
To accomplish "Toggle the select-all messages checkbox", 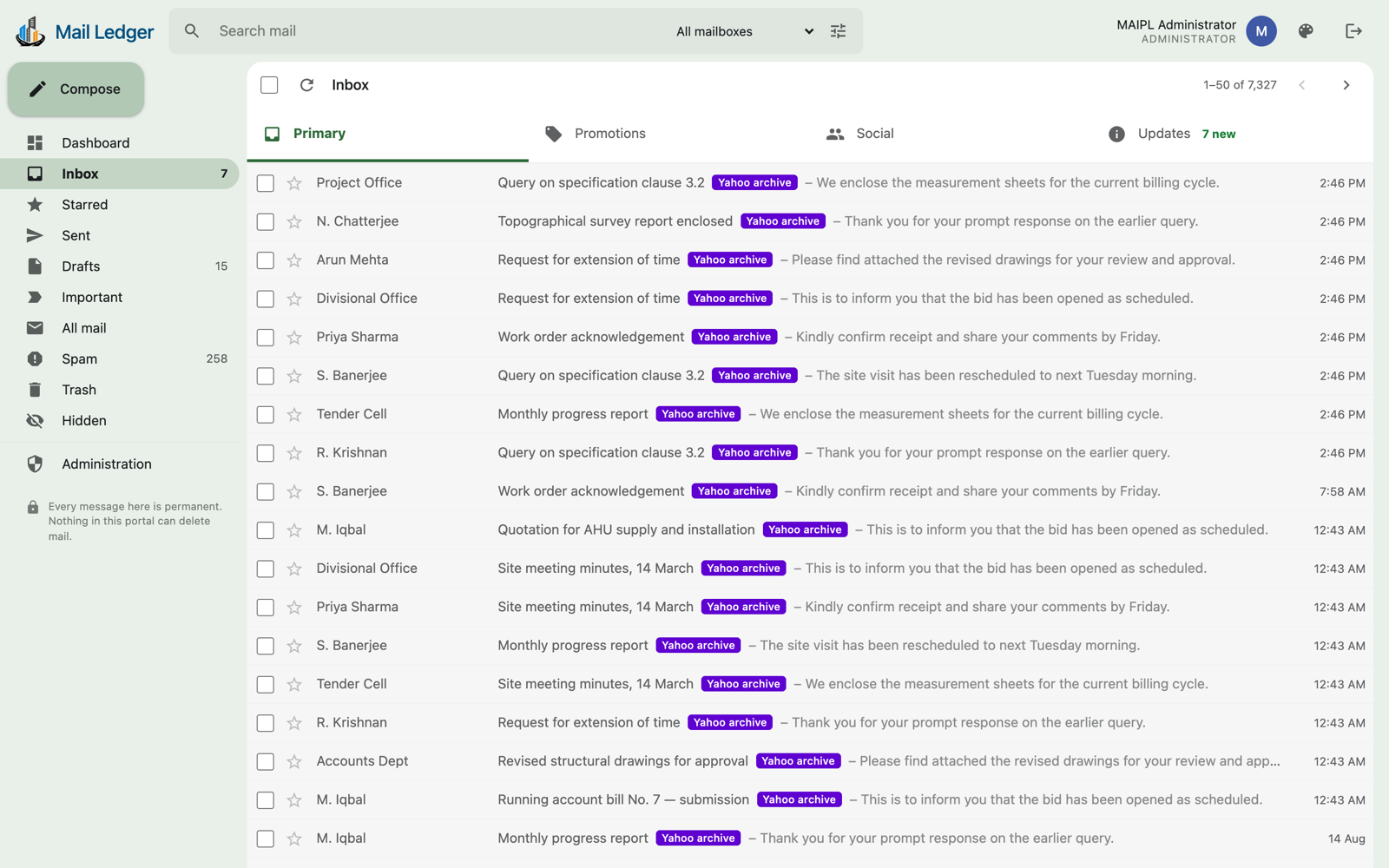I will coord(269,85).
